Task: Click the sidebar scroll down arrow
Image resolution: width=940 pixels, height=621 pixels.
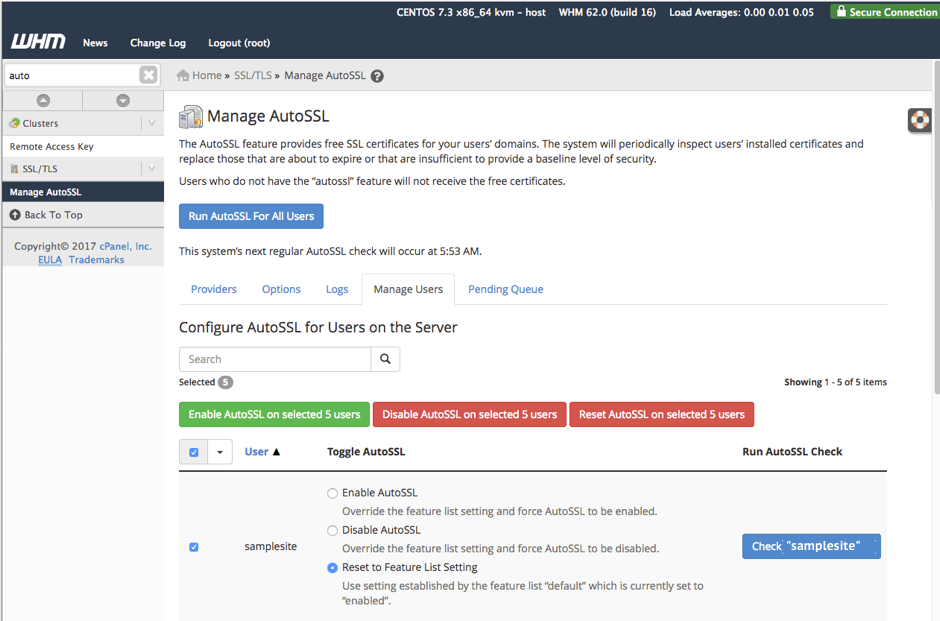Action: coord(123,100)
